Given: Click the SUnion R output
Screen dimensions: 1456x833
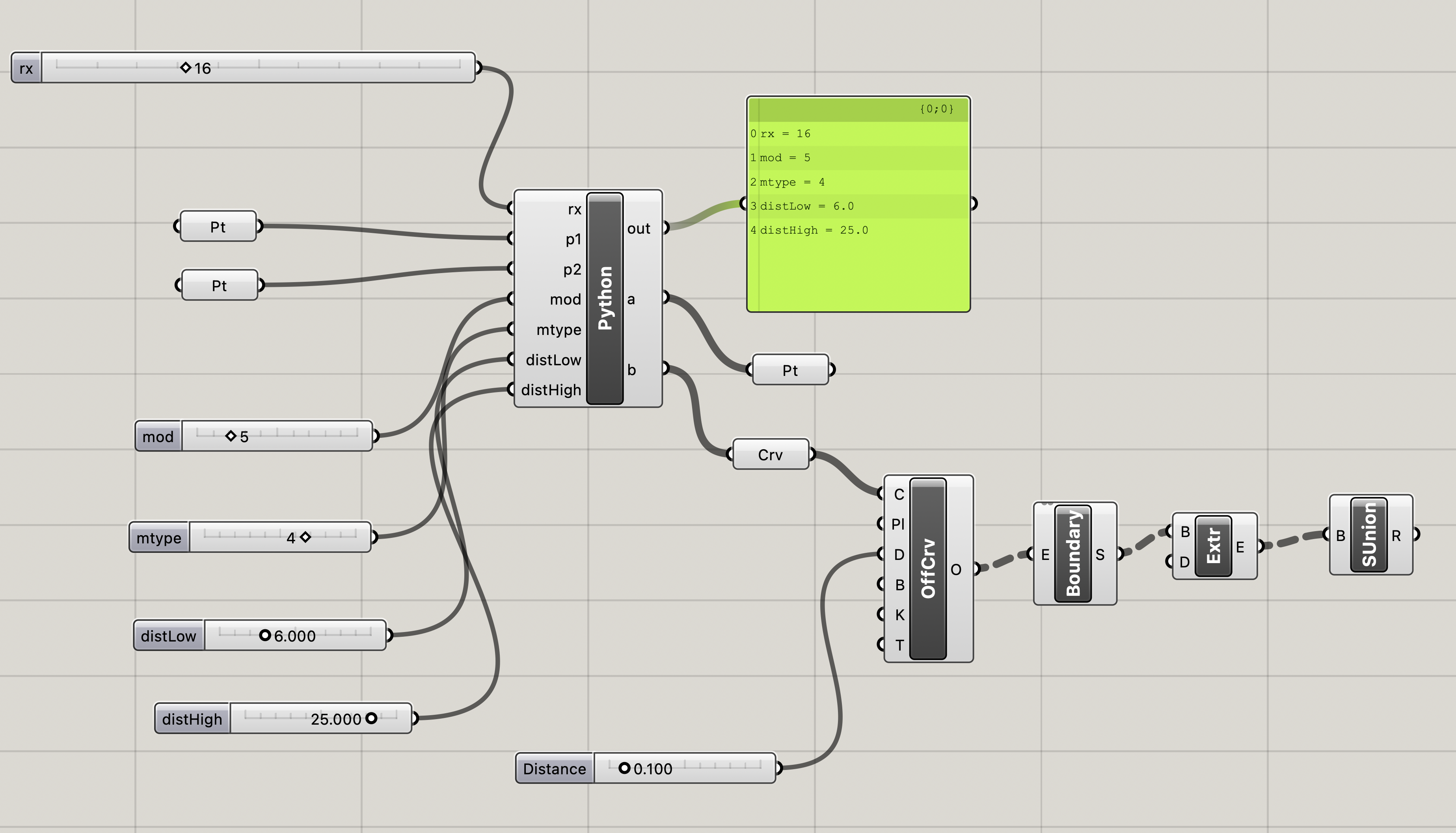Looking at the screenshot, I should (x=1396, y=535).
